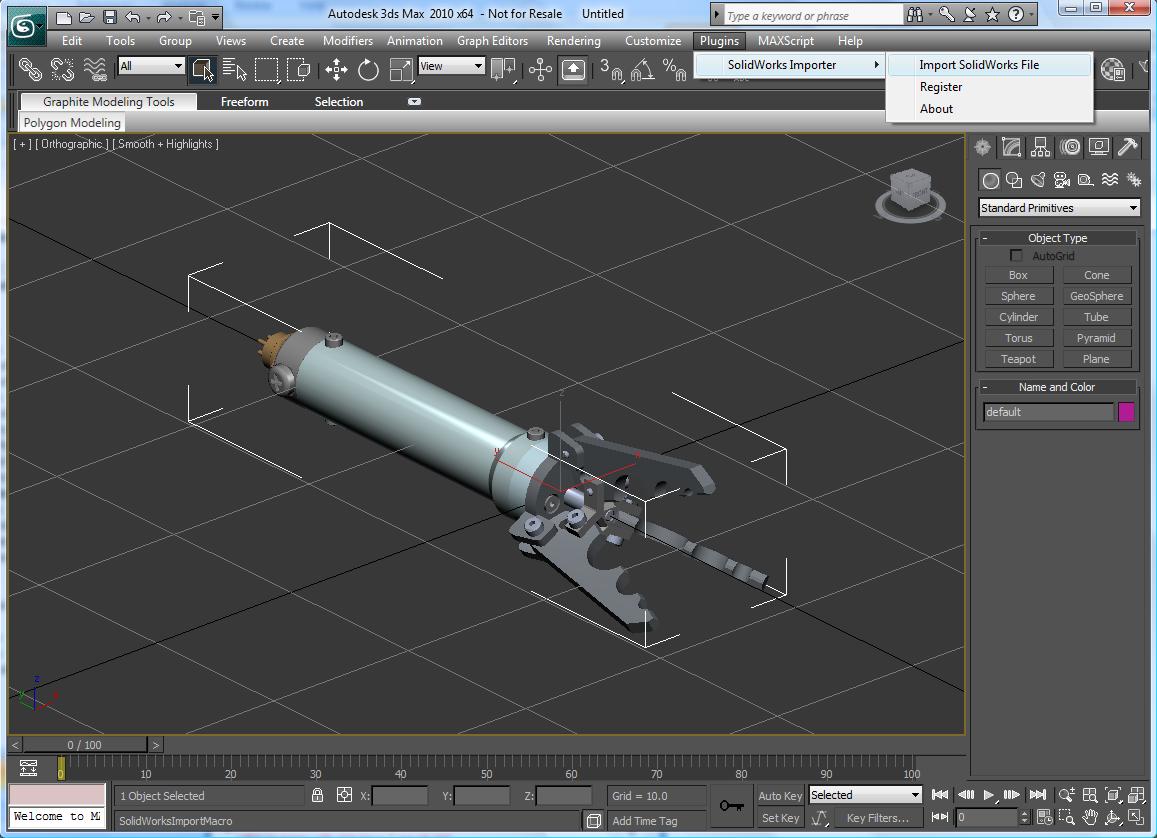Open the Hierarchy command panel
This screenshot has width=1157, height=838.
click(x=1040, y=148)
